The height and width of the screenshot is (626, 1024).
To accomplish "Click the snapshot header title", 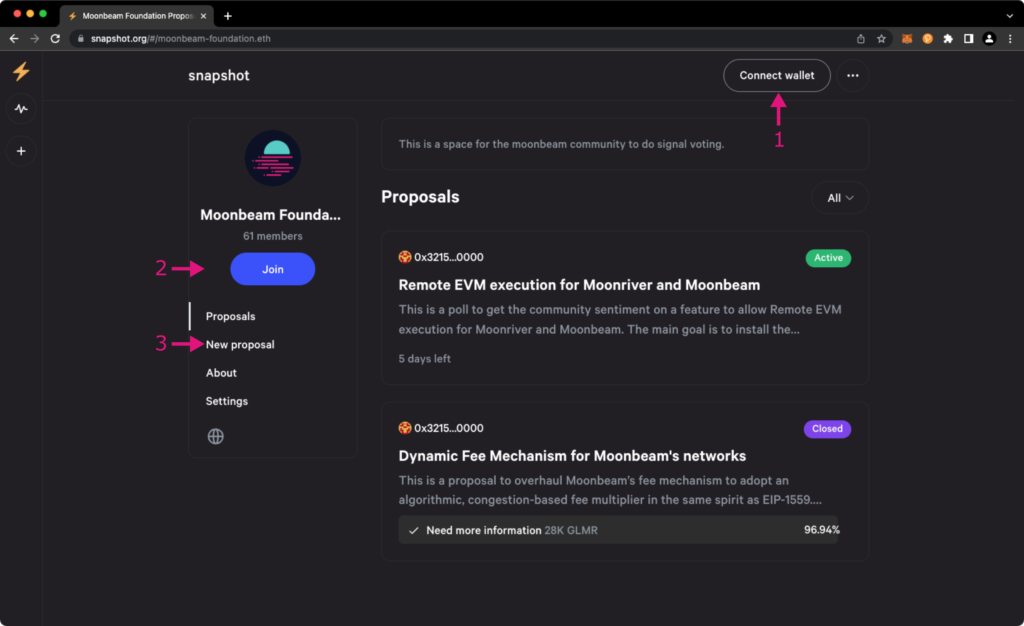I will point(219,76).
